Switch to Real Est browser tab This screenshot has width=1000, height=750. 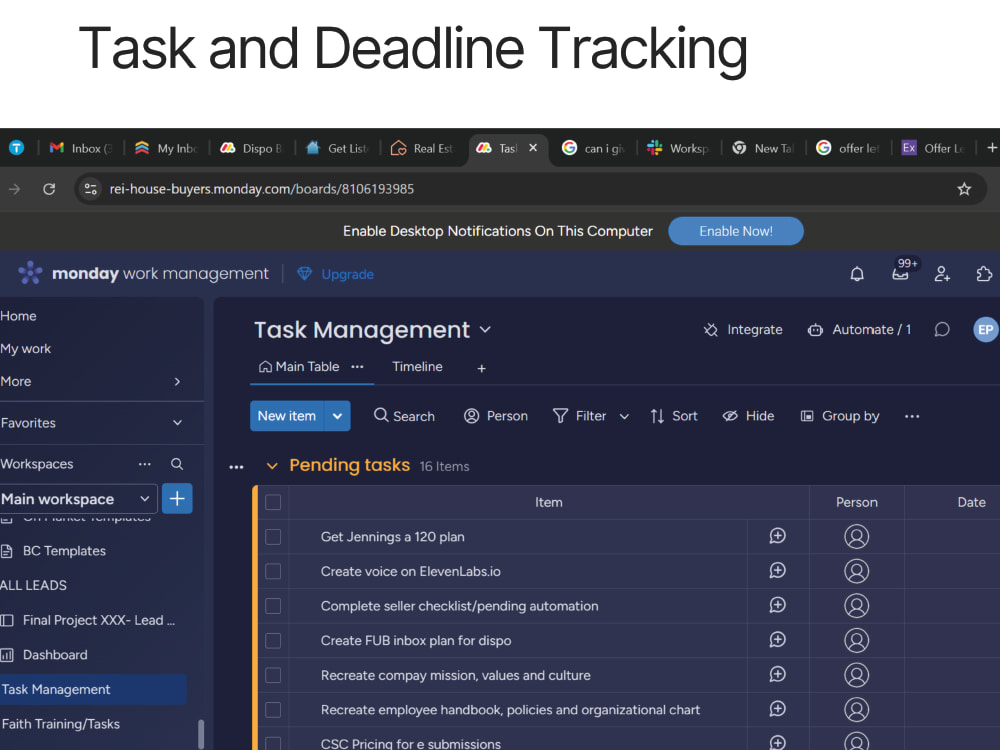pos(422,148)
